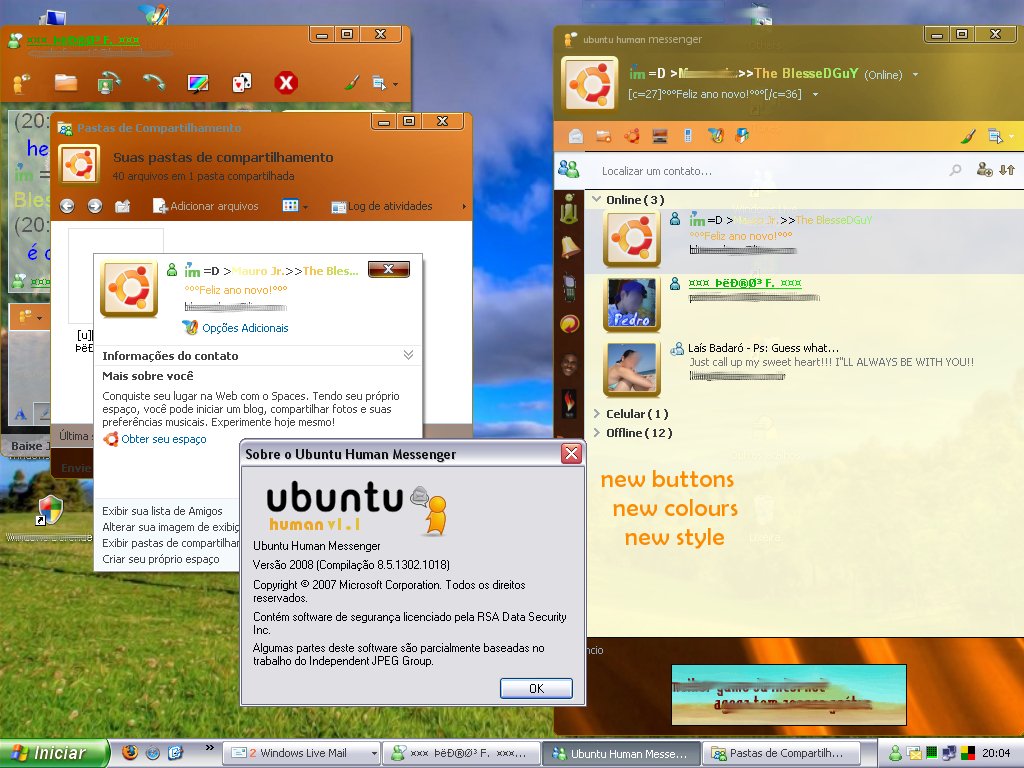The height and width of the screenshot is (768, 1024).
Task: Open the Windows Live Mail taskbar group dropdown arrow
Action: [x=374, y=753]
